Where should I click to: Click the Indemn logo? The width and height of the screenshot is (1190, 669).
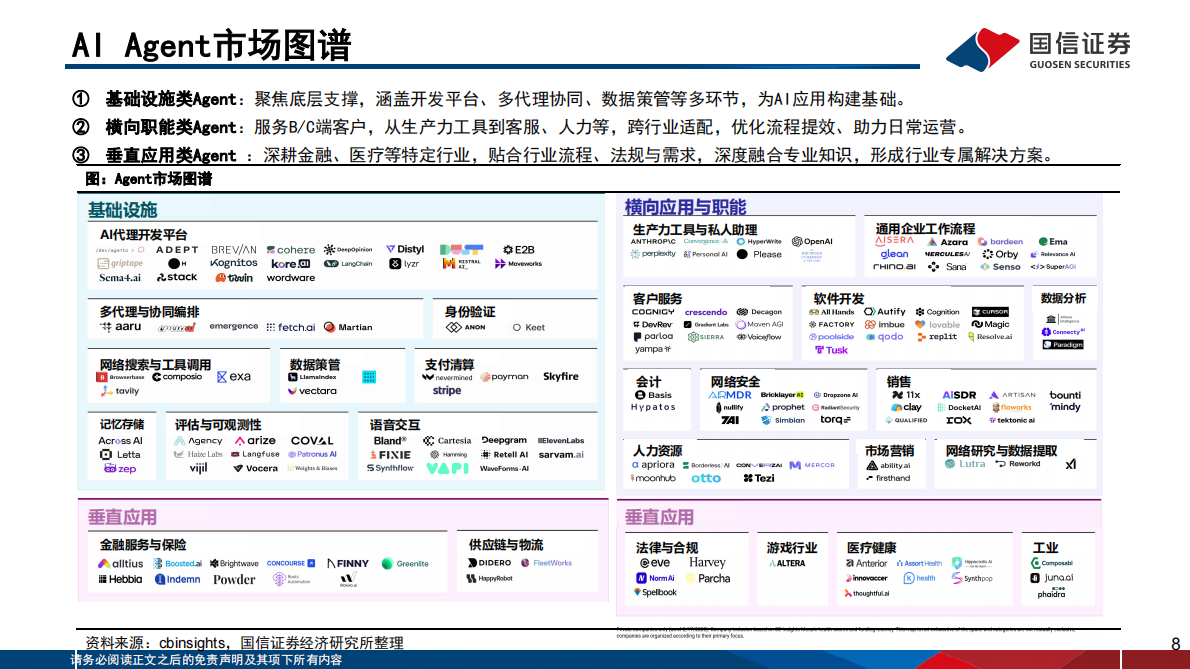coord(178,579)
